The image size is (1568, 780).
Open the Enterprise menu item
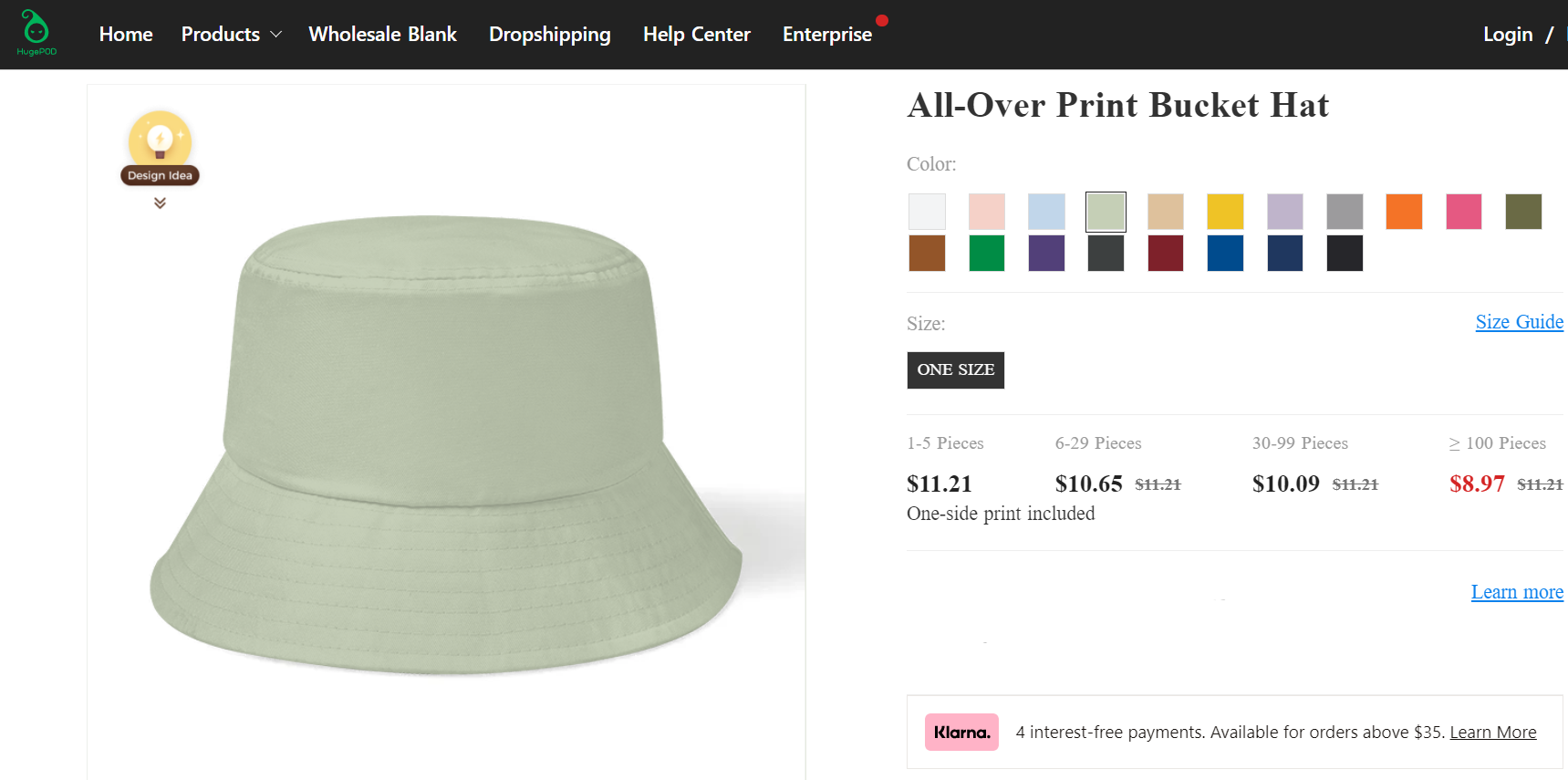point(826,34)
